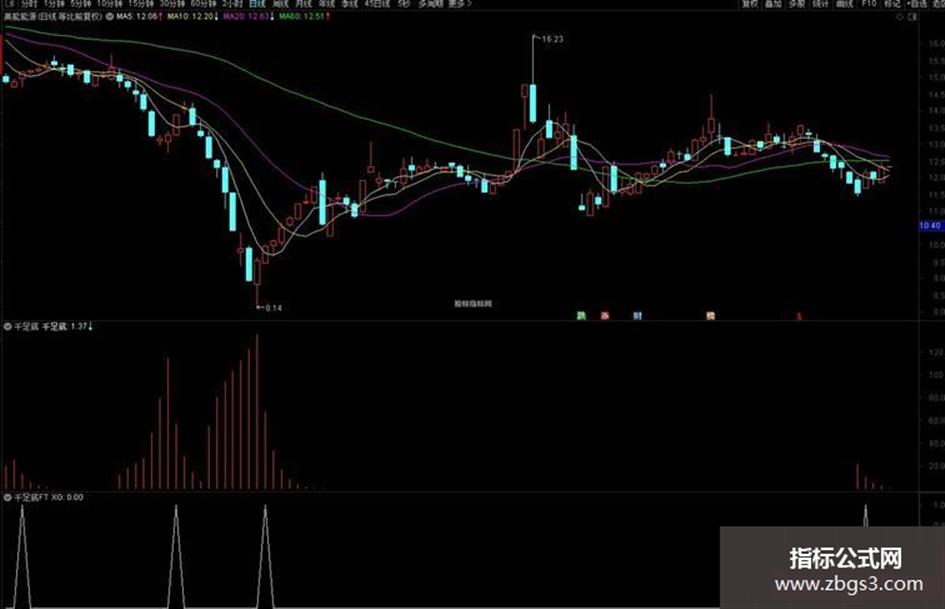Select the 周线 weekly chart tab
This screenshot has height=609, width=945.
pyautogui.click(x=281, y=4)
